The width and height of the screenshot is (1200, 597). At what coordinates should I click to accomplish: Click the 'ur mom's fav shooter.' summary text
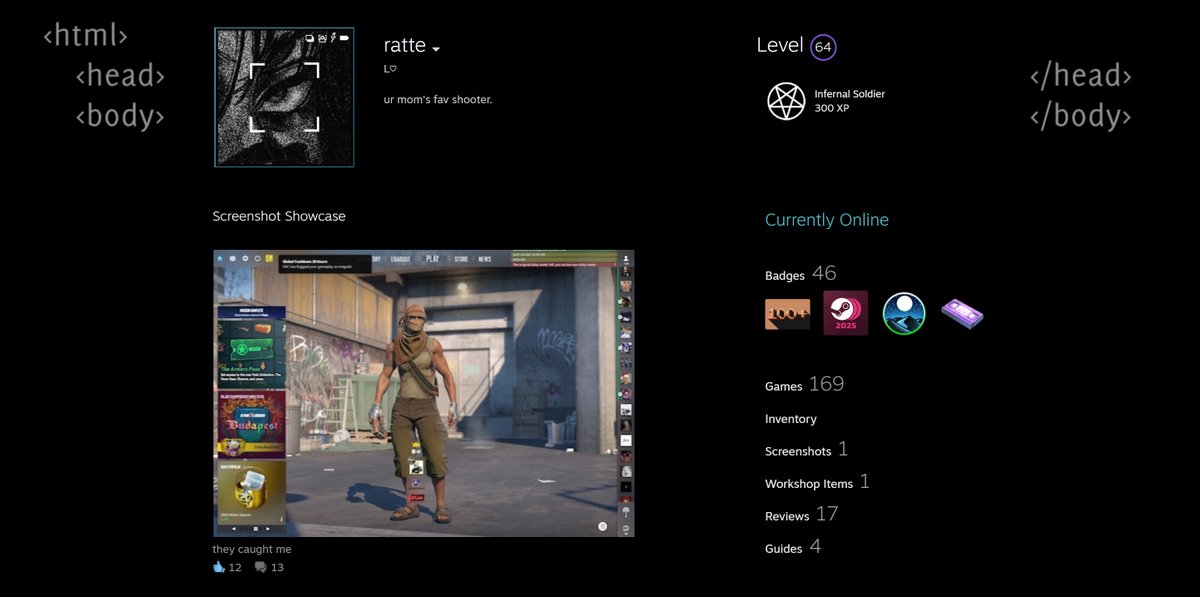438,99
